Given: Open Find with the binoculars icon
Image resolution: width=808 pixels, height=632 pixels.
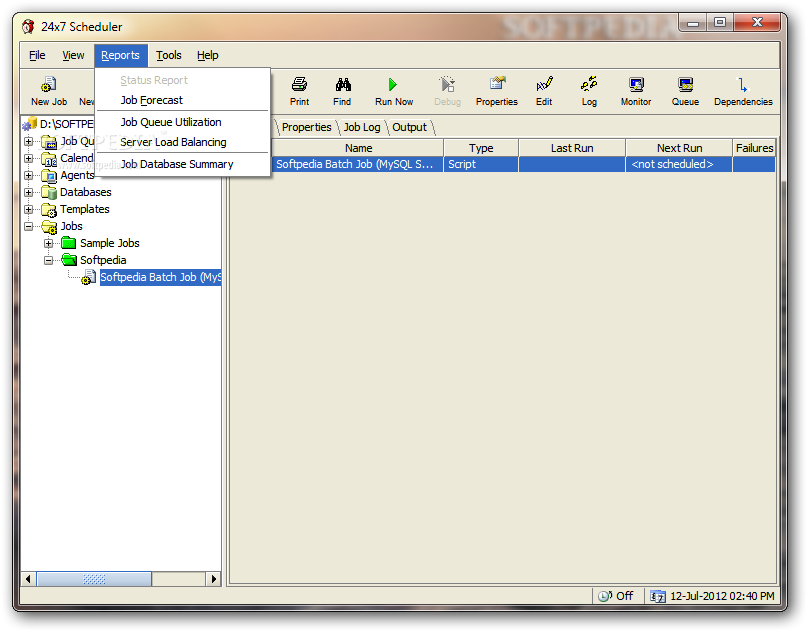Looking at the screenshot, I should click(x=343, y=84).
